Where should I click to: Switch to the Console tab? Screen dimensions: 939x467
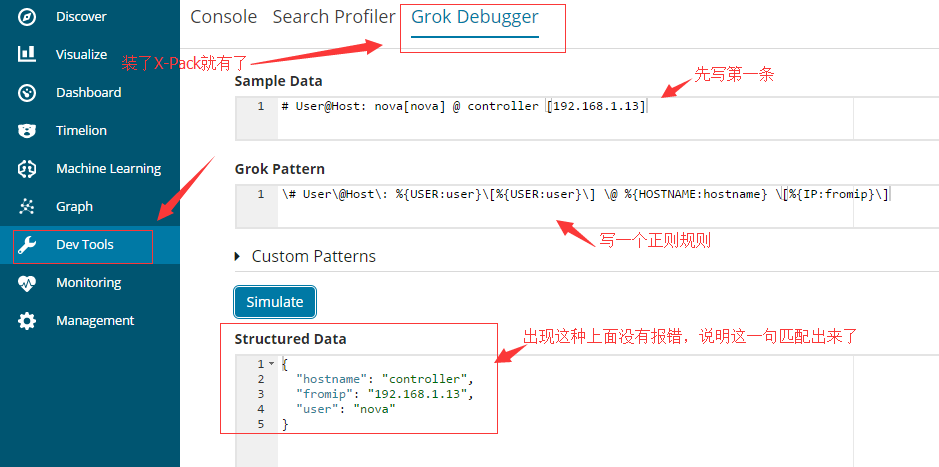(223, 17)
